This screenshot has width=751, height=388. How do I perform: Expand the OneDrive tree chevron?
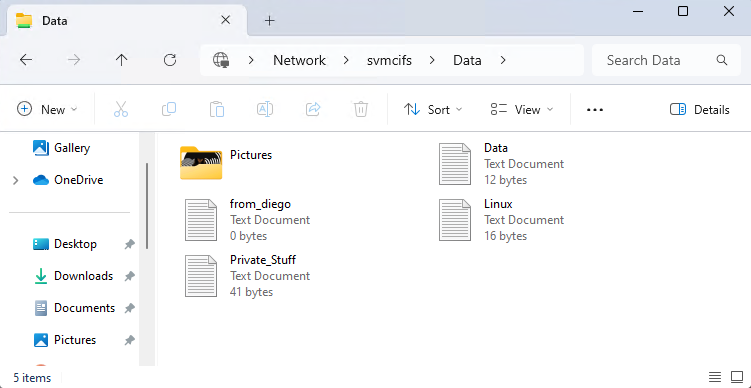[x=15, y=181]
